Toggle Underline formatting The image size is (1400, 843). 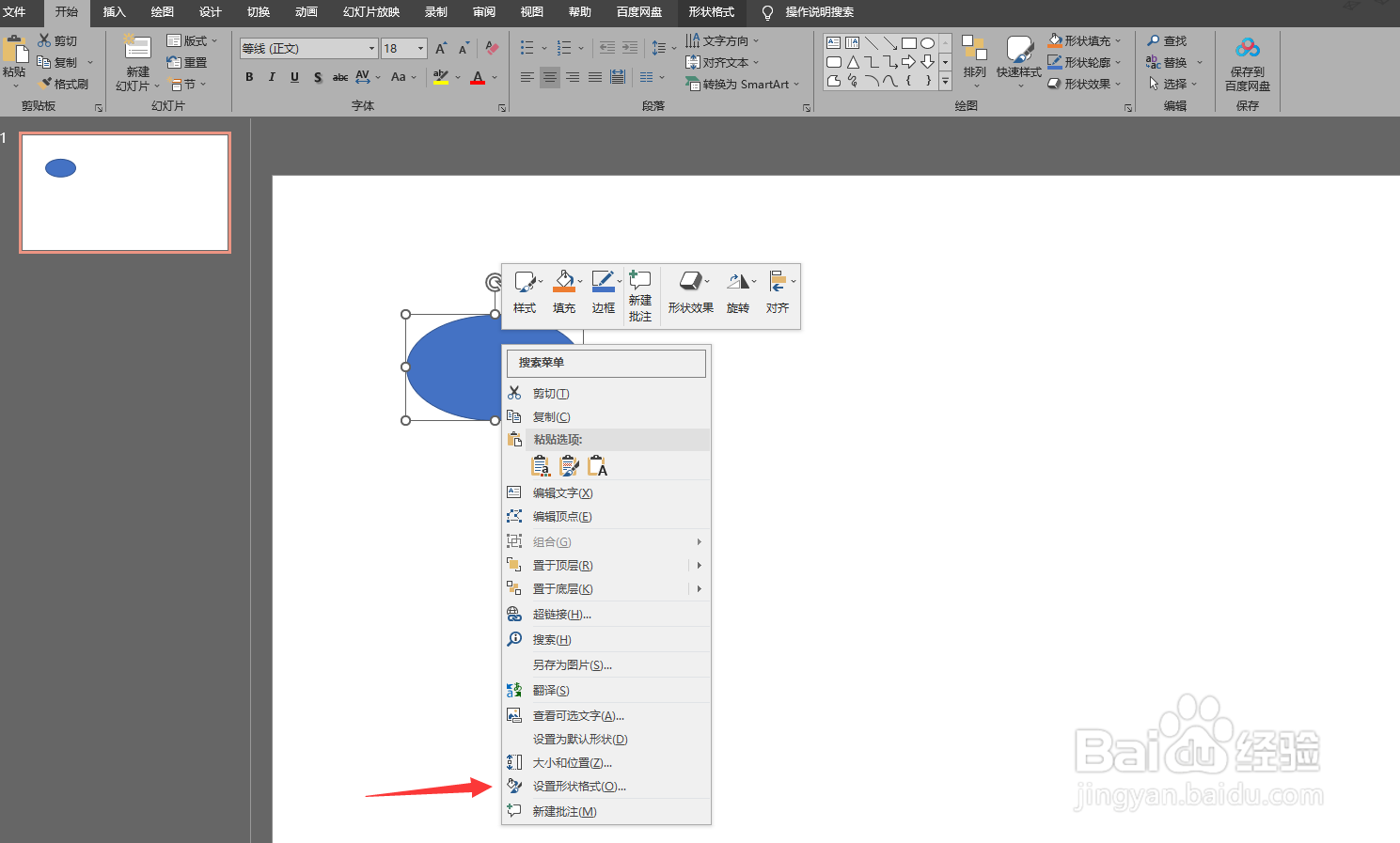click(294, 77)
